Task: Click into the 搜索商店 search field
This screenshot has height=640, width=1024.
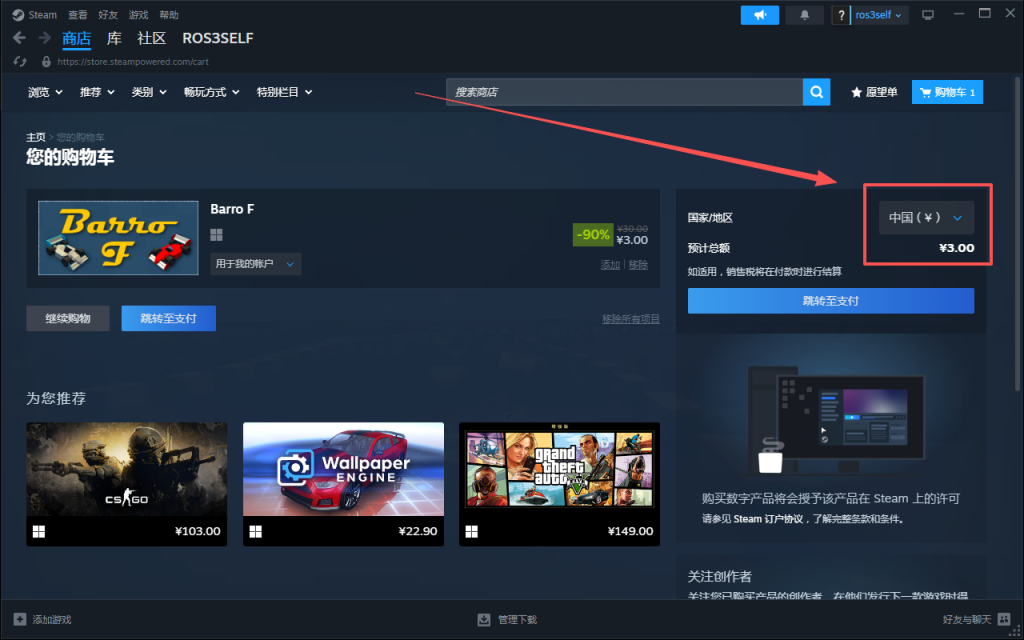Action: coord(625,92)
